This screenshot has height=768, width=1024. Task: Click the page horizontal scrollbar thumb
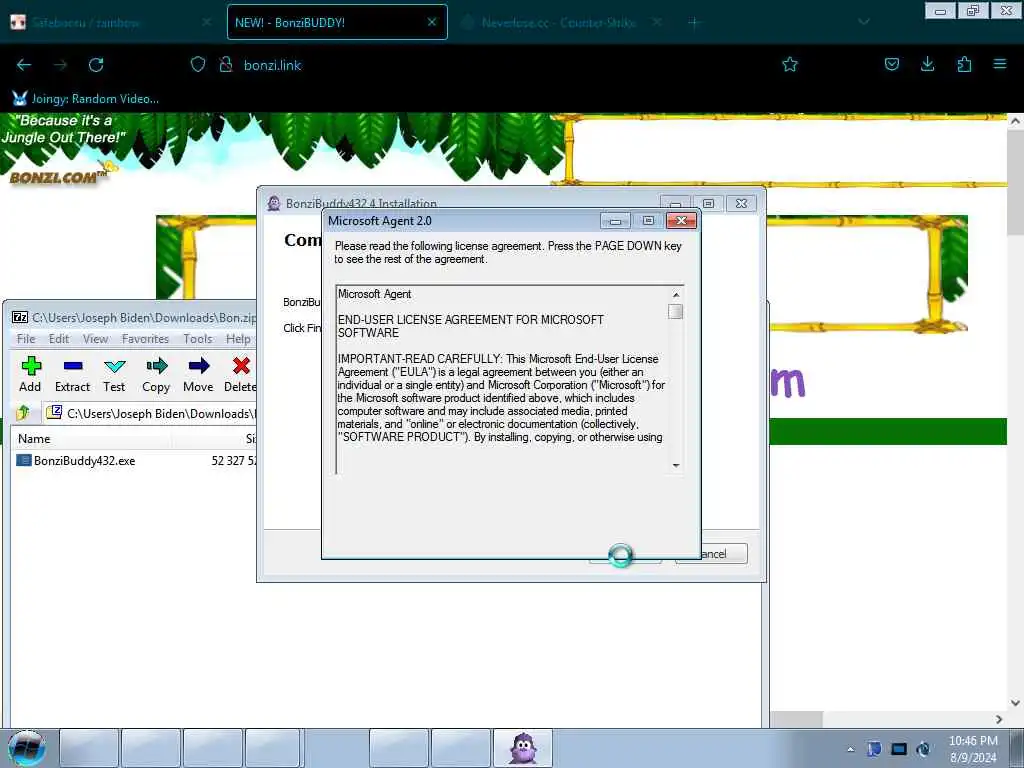[x=795, y=719]
